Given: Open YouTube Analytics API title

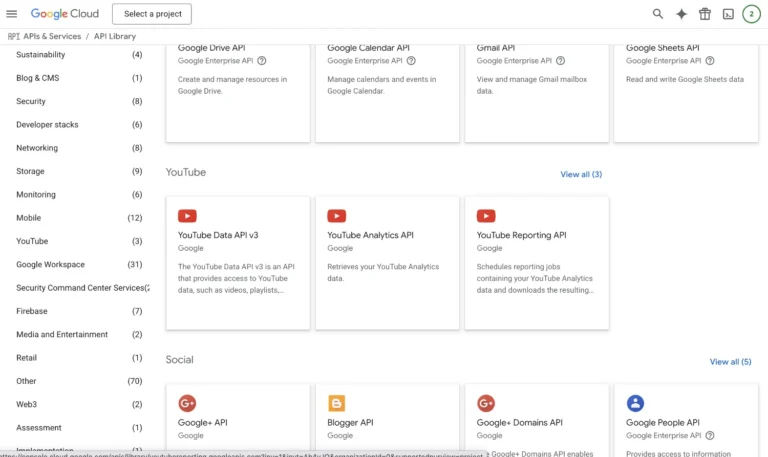Looking at the screenshot, I should click(x=370, y=235).
